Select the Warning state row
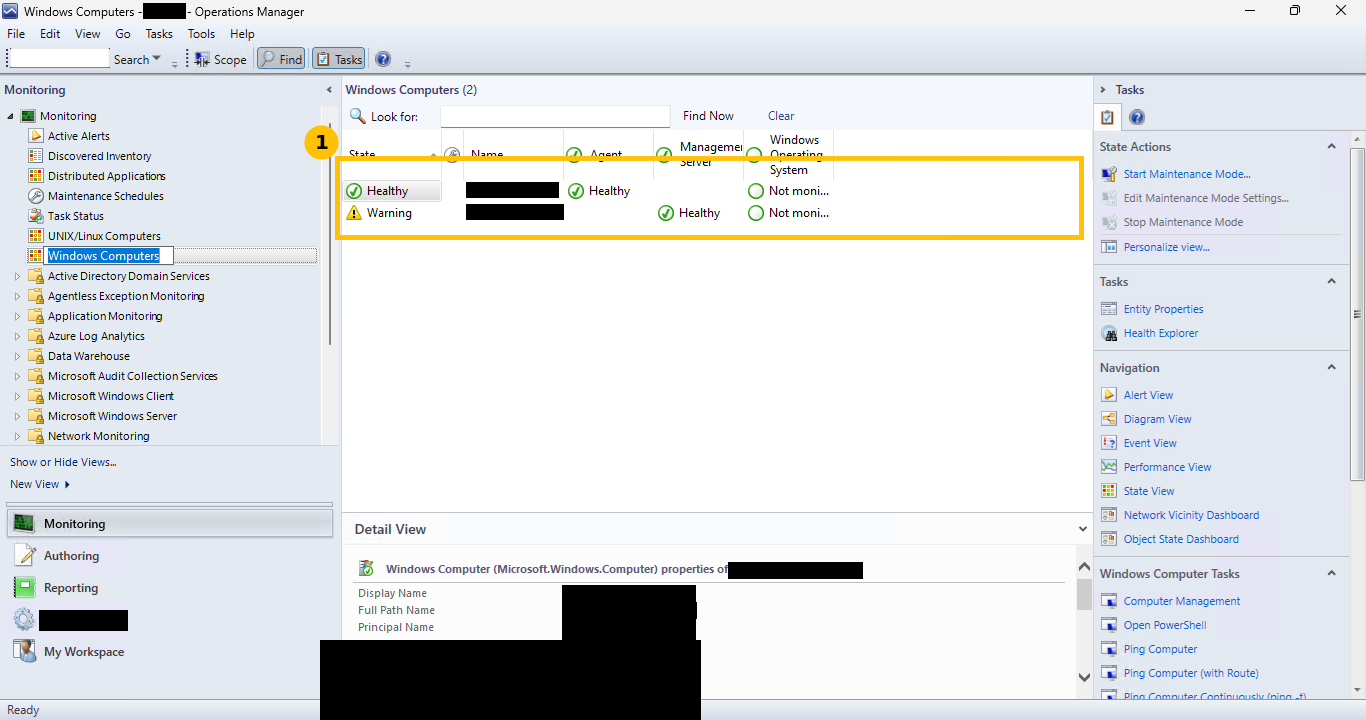Screen dimensions: 1366x720 588,213
